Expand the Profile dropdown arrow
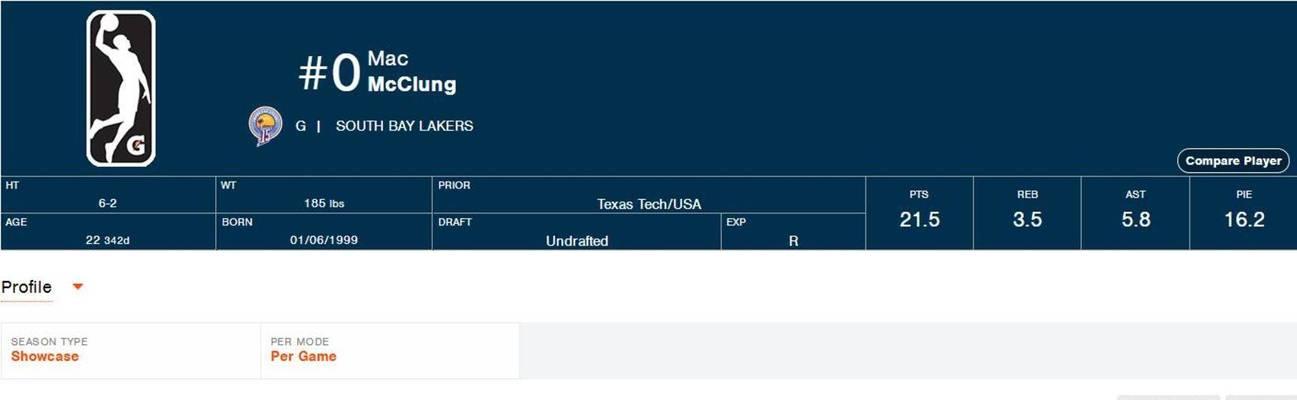Viewport: 1297px width, 400px height. (78, 287)
